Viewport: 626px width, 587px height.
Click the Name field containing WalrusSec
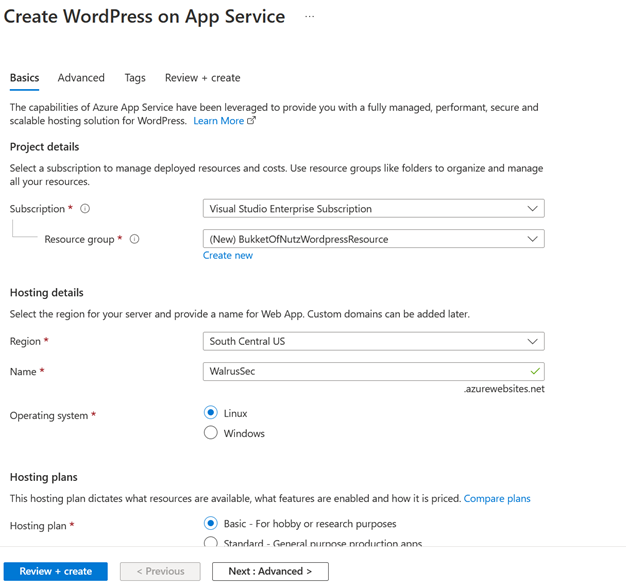(374, 371)
